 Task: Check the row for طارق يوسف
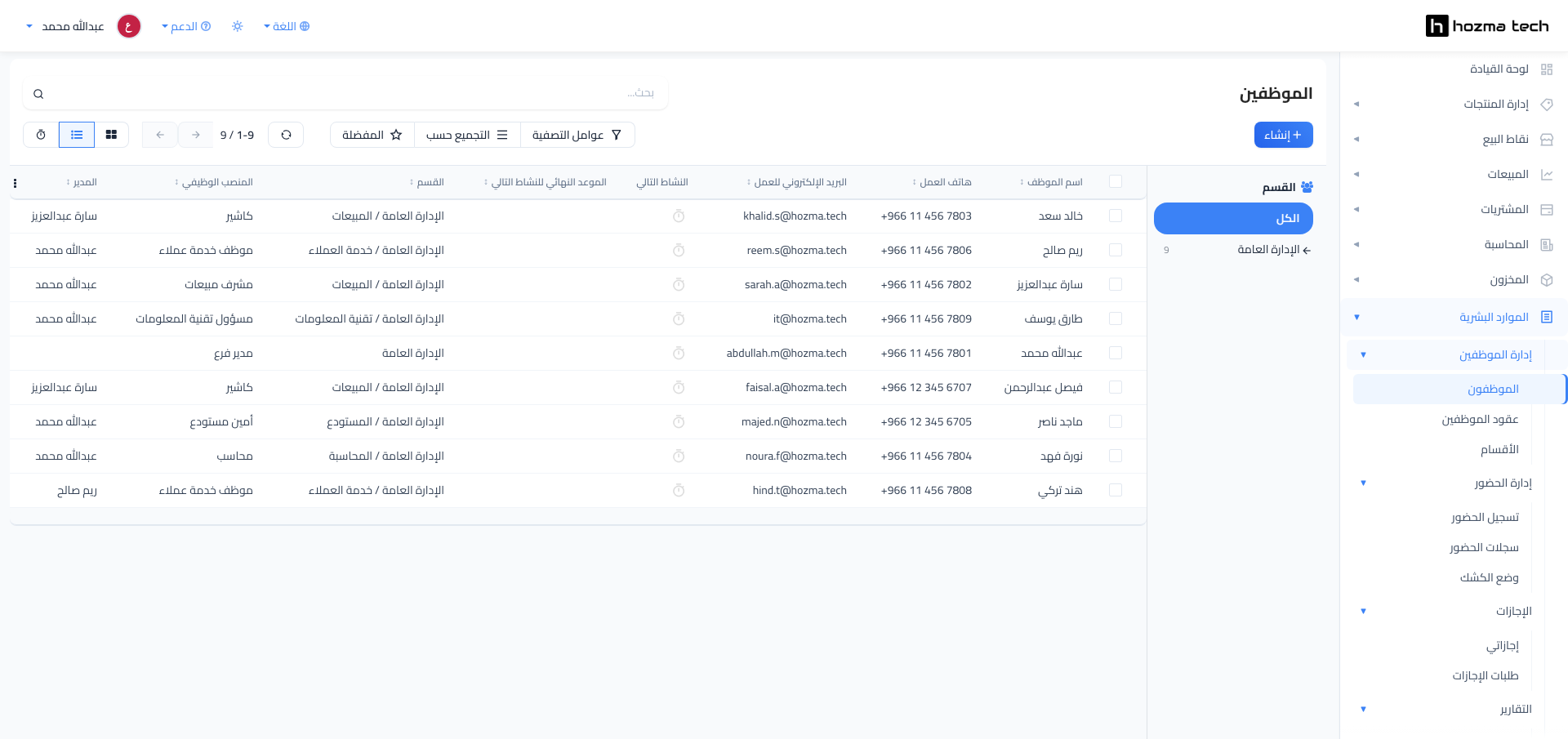click(1116, 318)
